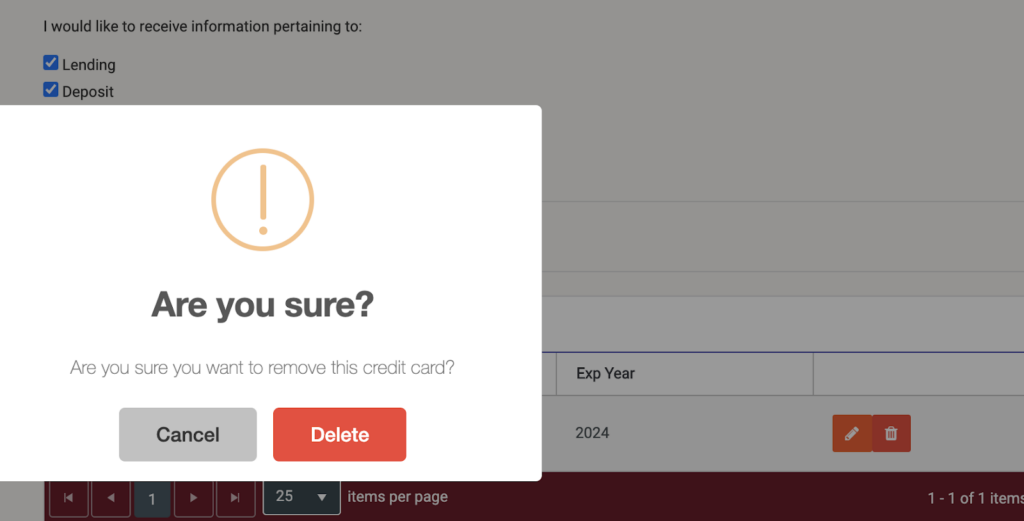Click the next page arrow icon

193,497
